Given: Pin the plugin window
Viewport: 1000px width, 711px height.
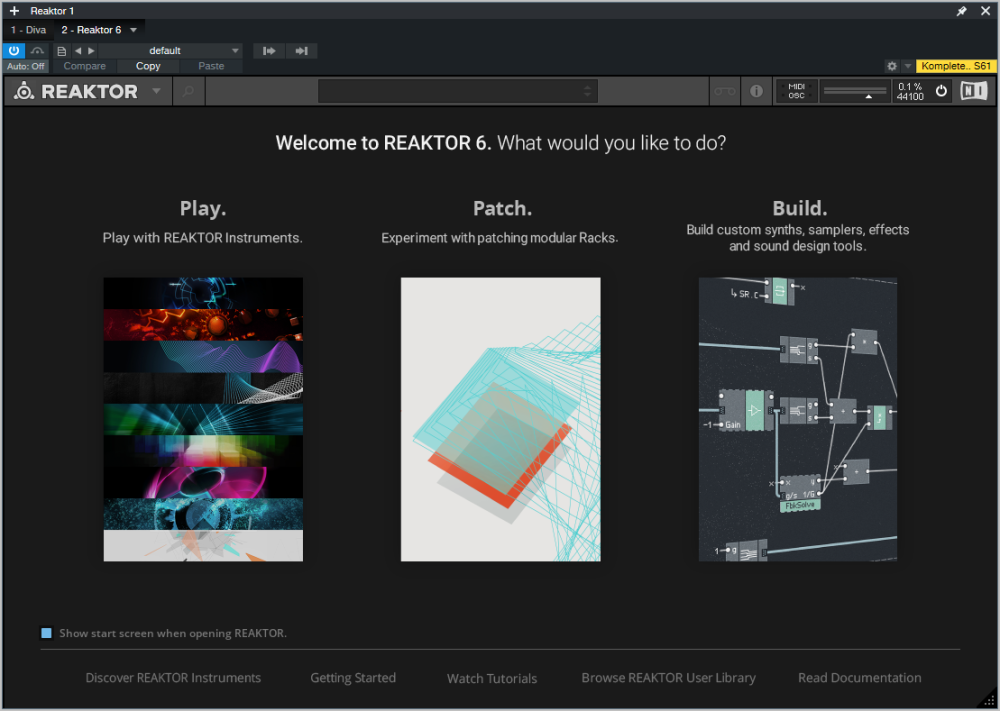Looking at the screenshot, I should [x=962, y=11].
